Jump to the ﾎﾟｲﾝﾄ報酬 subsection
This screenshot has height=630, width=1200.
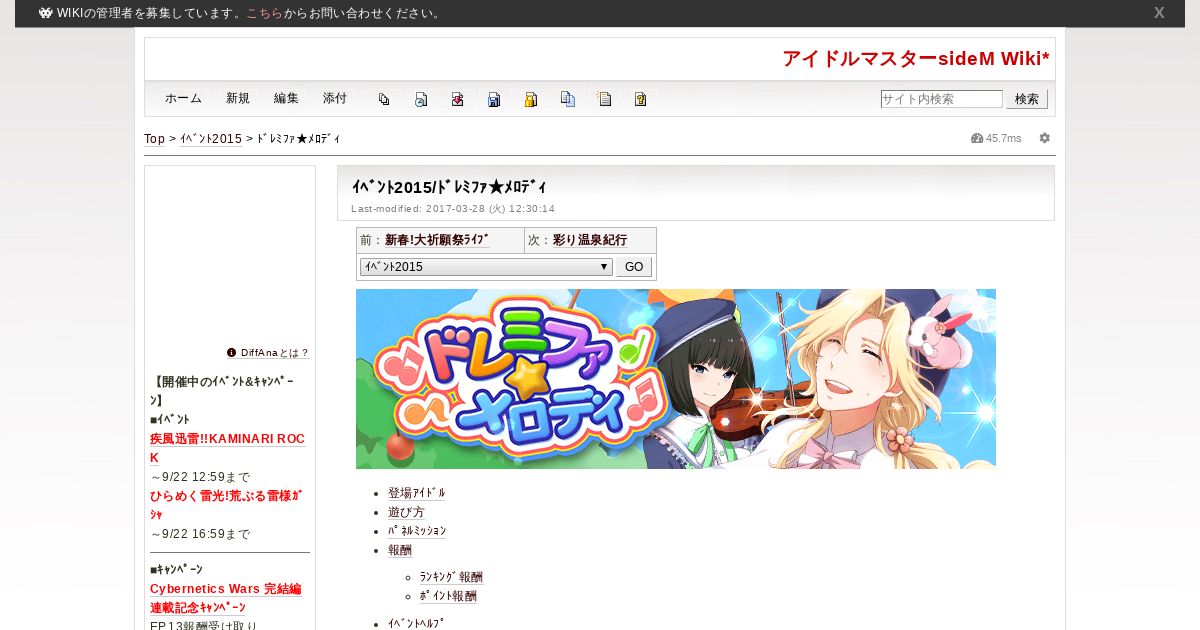click(x=448, y=596)
